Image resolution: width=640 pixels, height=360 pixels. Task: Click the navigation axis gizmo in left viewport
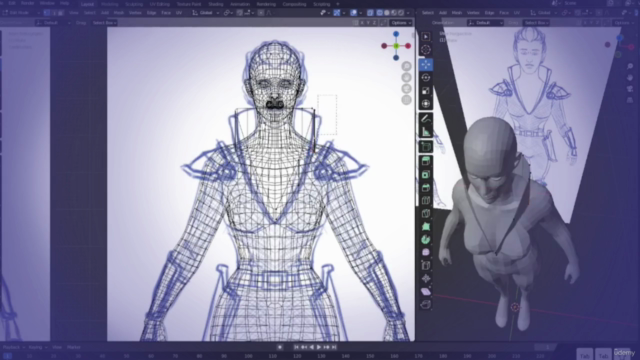pos(396,46)
